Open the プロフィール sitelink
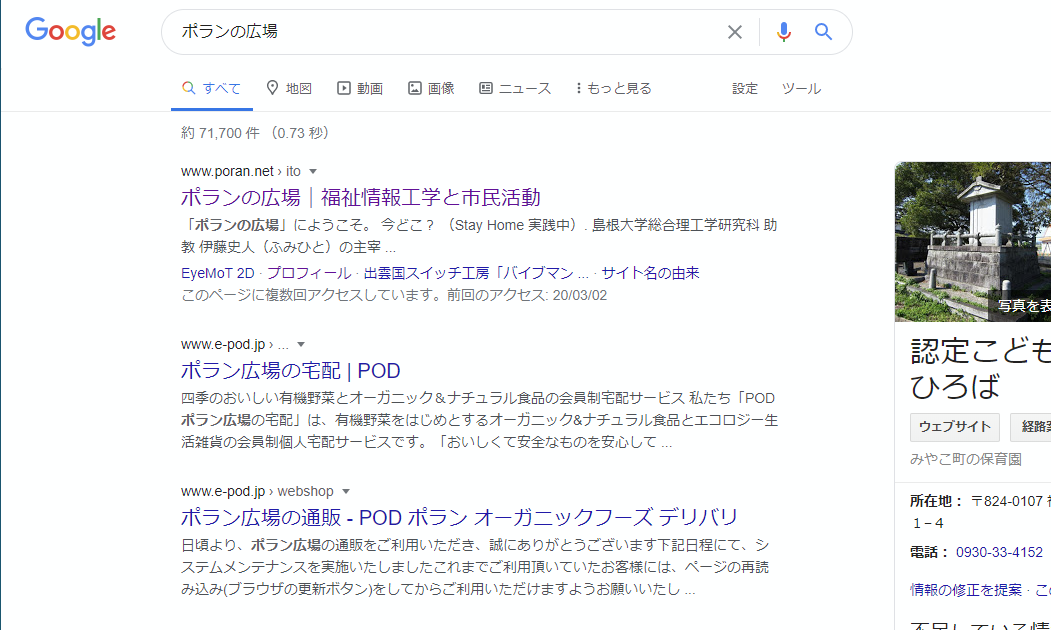This screenshot has width=1051, height=630. click(x=309, y=273)
